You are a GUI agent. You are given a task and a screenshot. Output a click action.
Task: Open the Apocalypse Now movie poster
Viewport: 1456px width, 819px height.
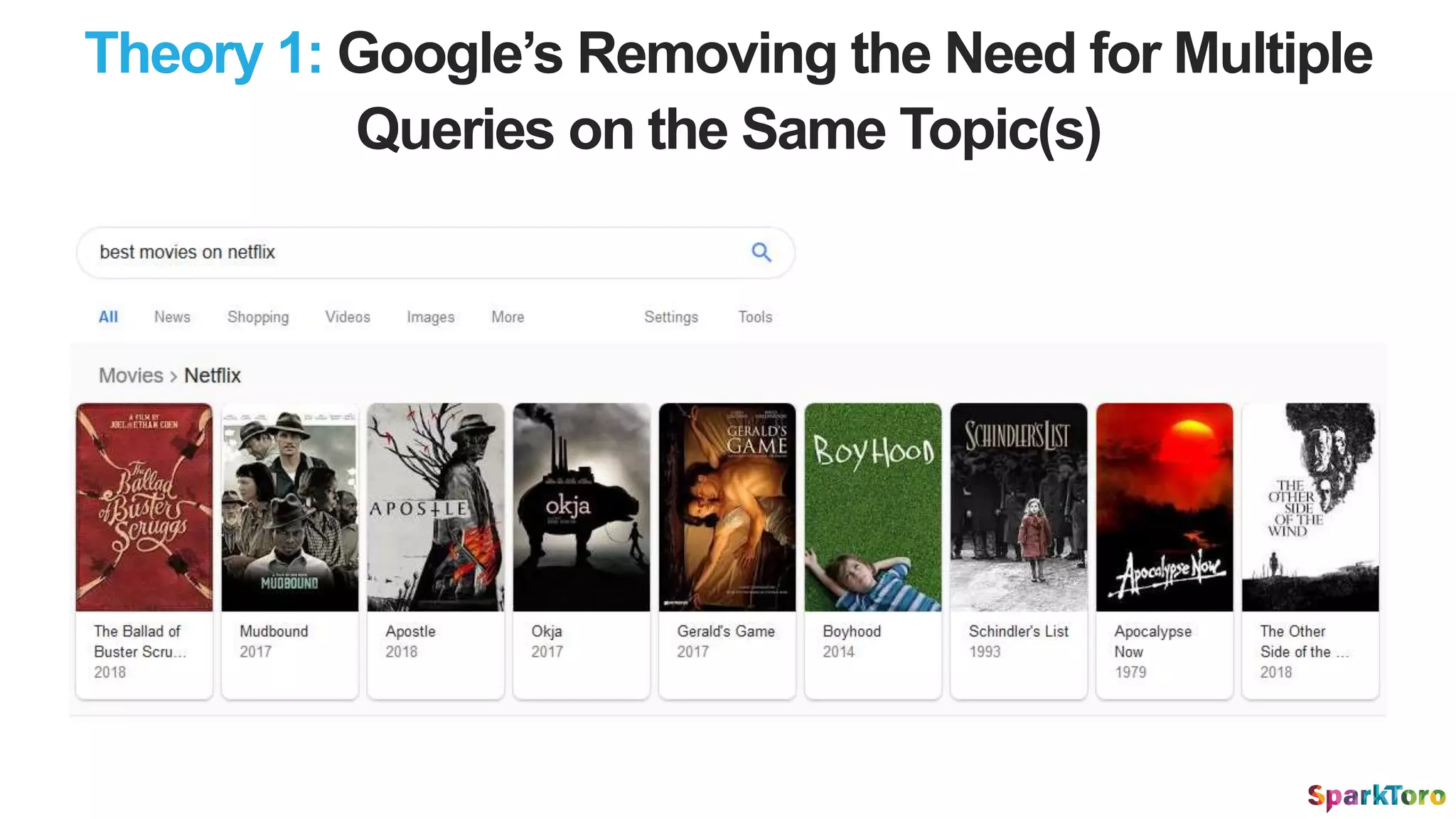(1165, 507)
